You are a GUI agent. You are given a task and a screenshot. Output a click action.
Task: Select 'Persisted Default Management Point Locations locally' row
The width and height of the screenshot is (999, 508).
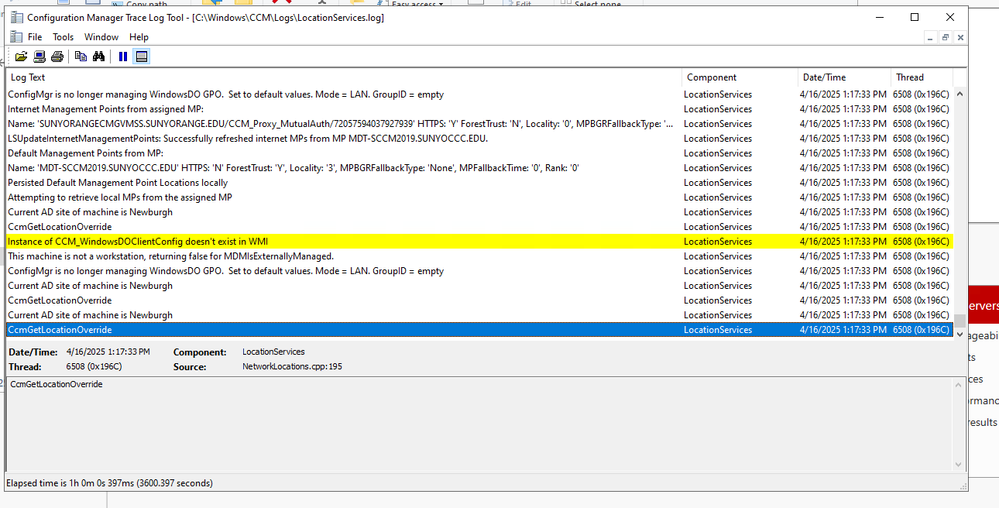(479, 182)
